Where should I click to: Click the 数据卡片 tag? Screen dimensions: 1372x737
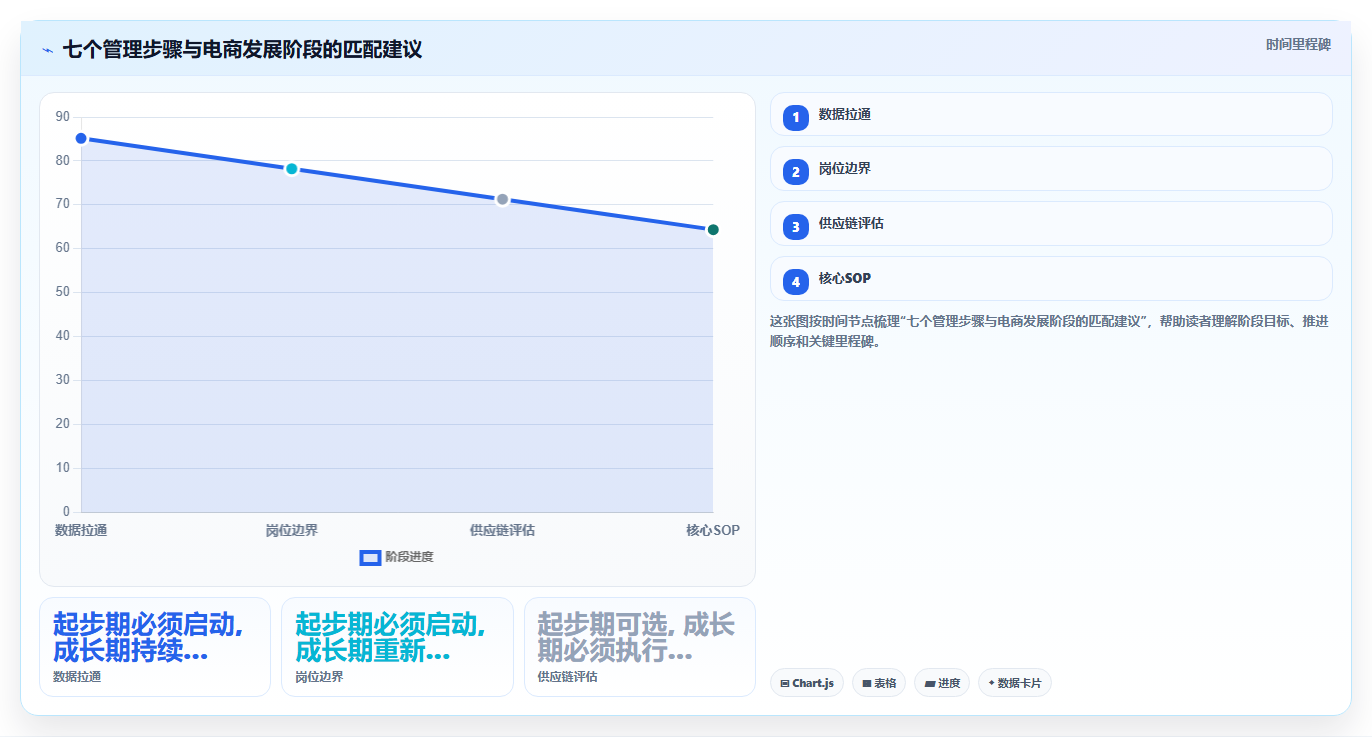1015,683
